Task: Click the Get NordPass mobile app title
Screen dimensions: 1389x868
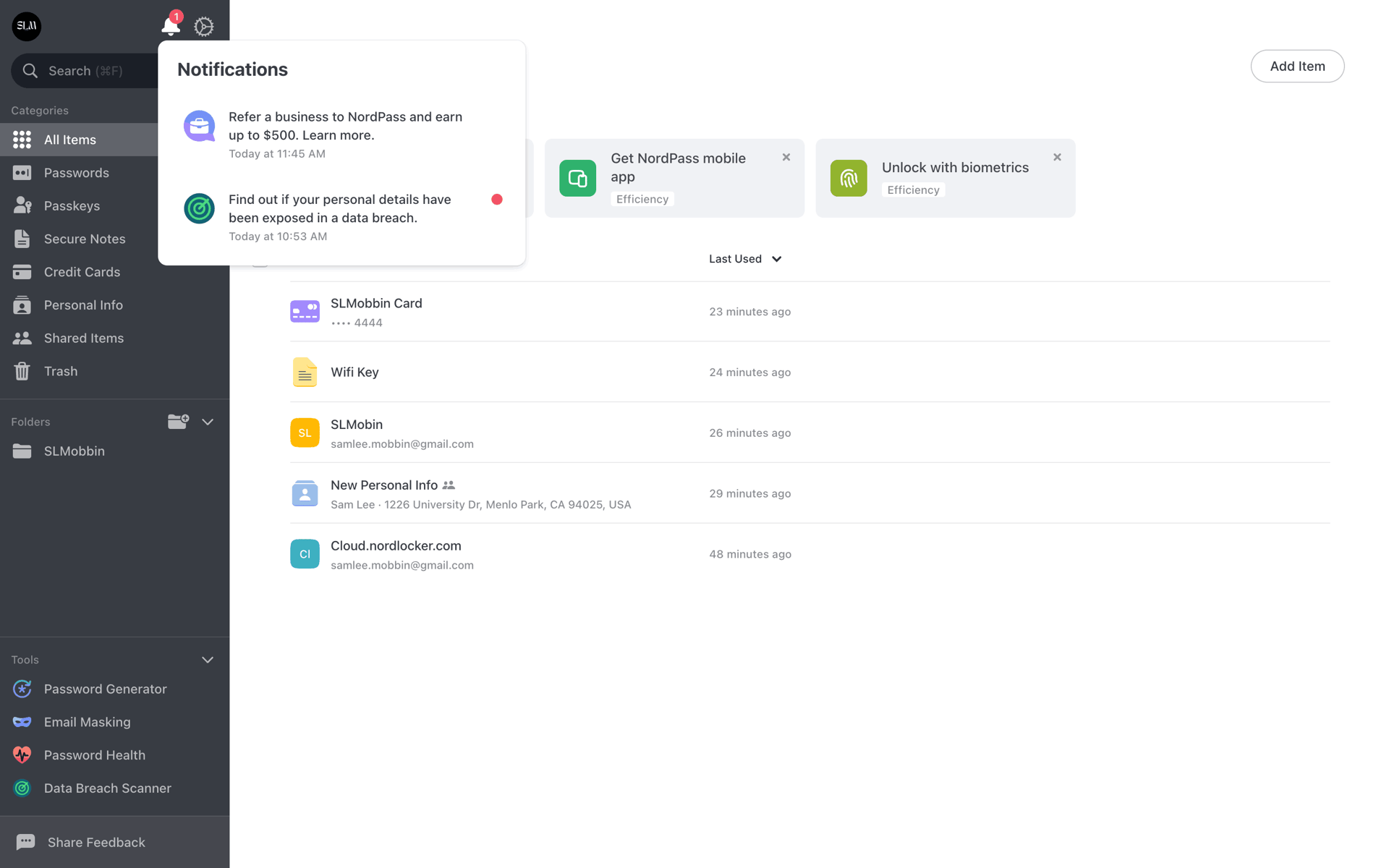Action: coord(678,167)
